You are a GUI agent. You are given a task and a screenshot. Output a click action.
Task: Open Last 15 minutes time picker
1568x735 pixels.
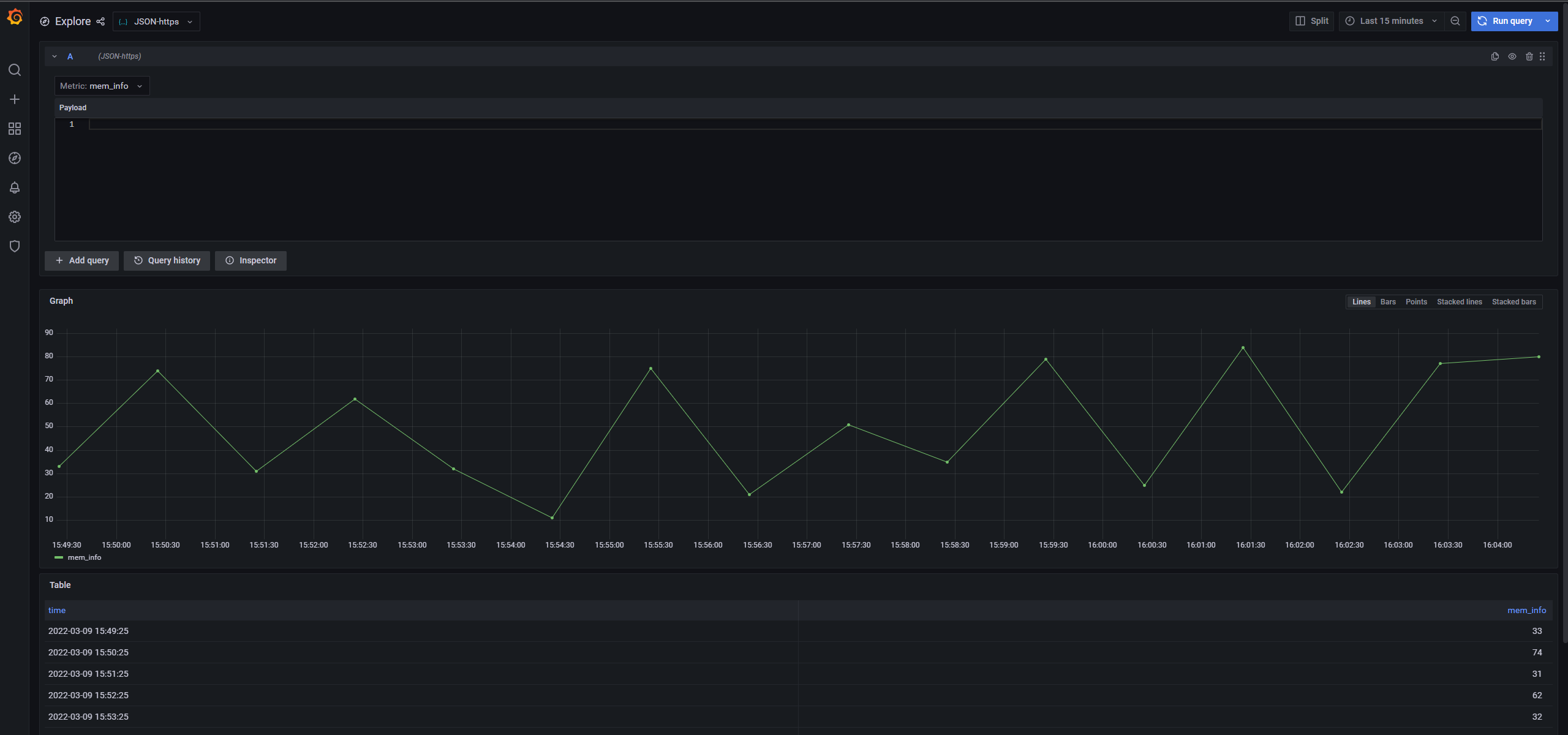click(1391, 21)
